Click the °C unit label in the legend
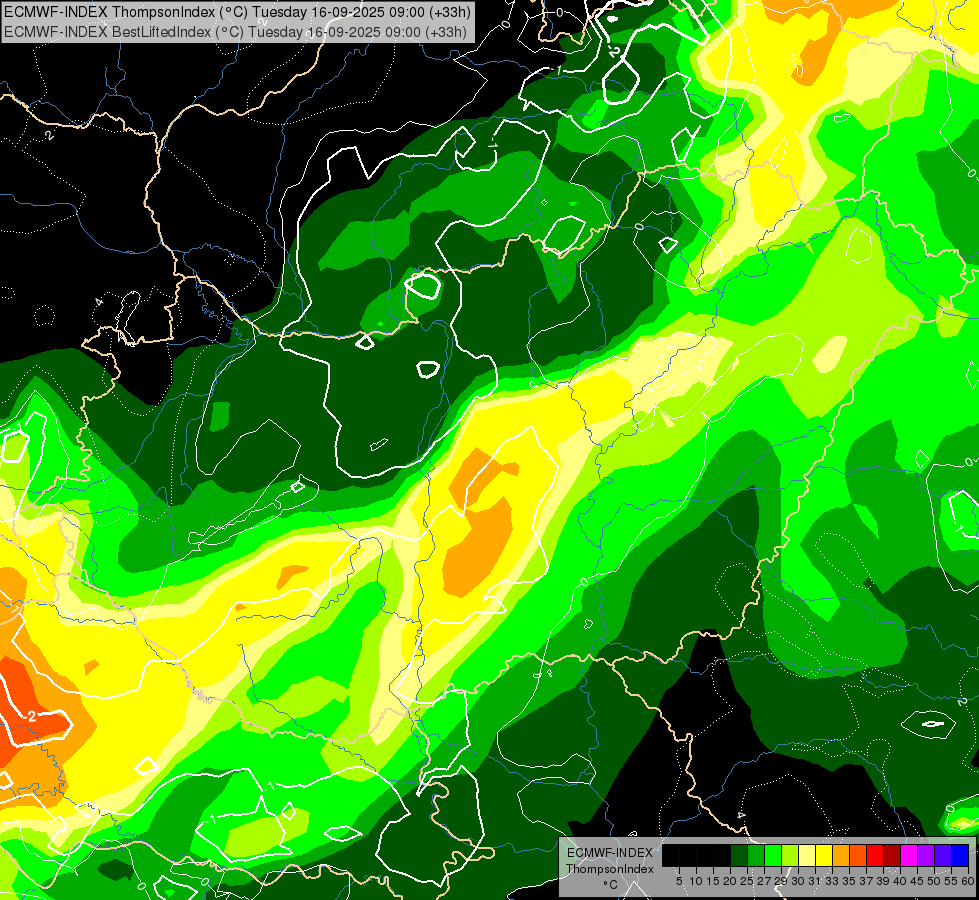This screenshot has height=900, width=979. click(x=611, y=885)
